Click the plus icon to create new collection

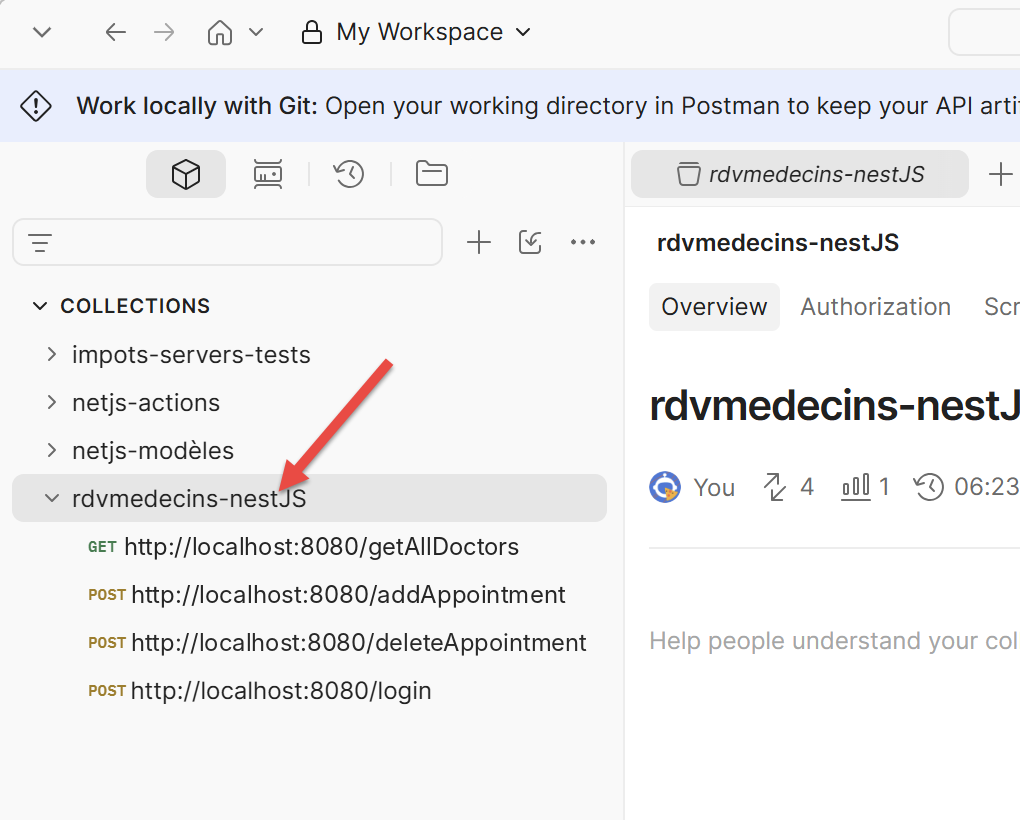pos(479,243)
